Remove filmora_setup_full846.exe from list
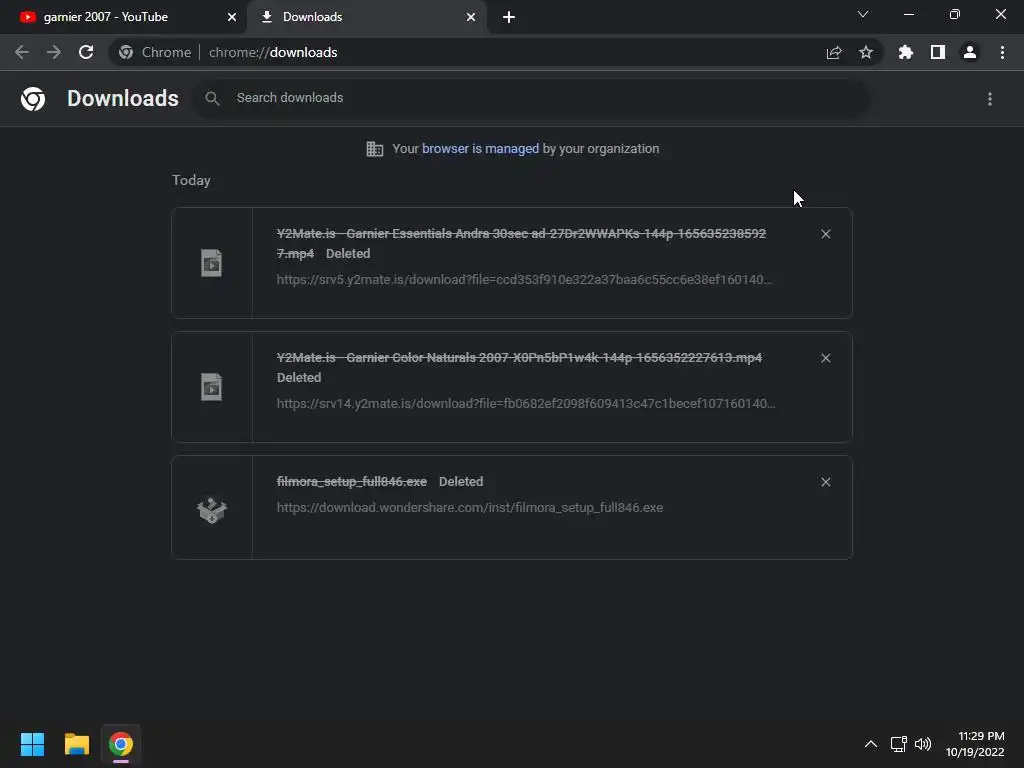 (x=825, y=482)
